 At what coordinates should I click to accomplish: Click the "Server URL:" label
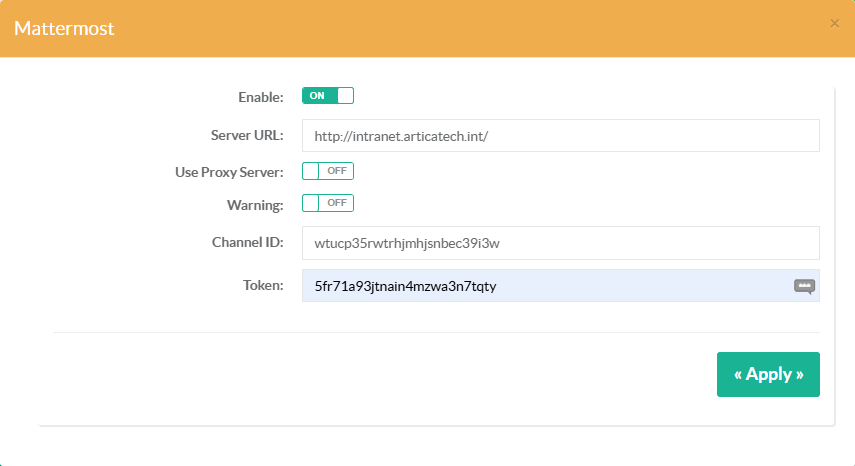247,136
